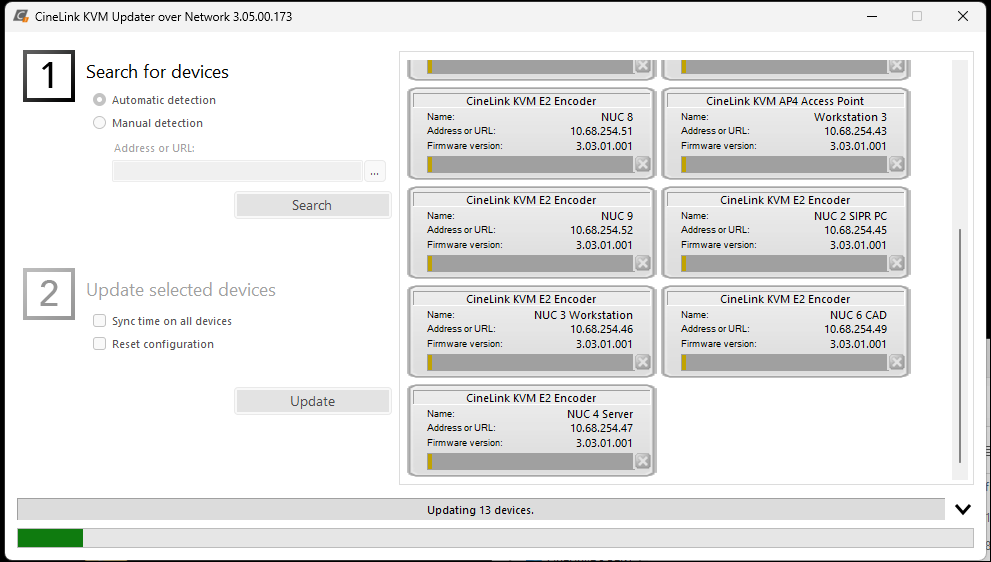
Task: Click the CineLink app icon in title bar
Action: [x=21, y=17]
